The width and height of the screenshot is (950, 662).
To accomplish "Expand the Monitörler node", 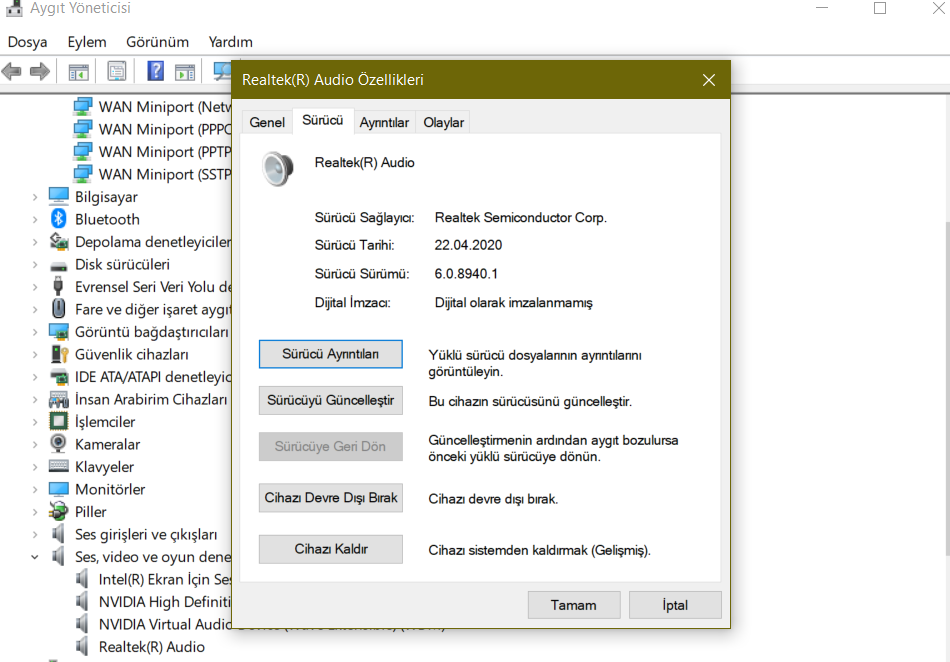I will [x=35, y=489].
